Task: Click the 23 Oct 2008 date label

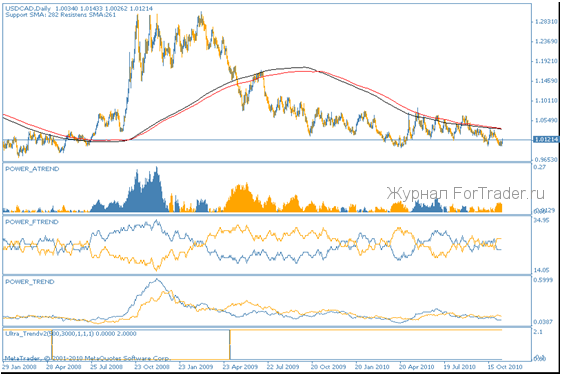Action: click(x=152, y=367)
